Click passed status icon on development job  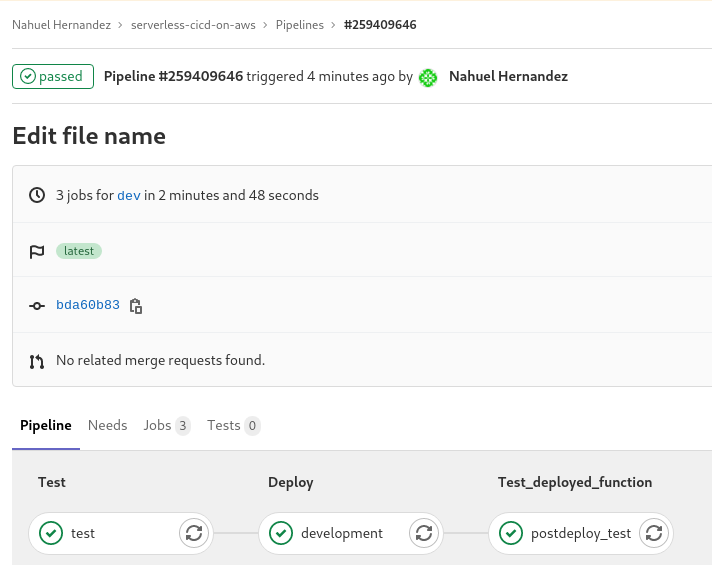(281, 533)
